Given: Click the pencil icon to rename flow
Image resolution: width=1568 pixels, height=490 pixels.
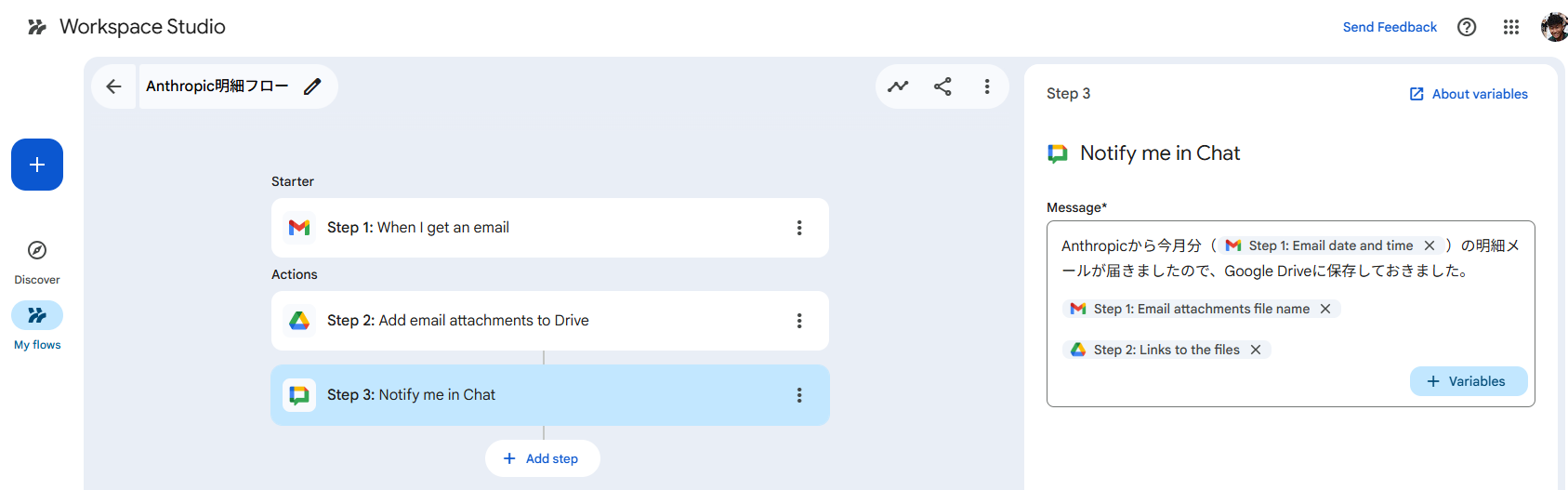Looking at the screenshot, I should 312,86.
